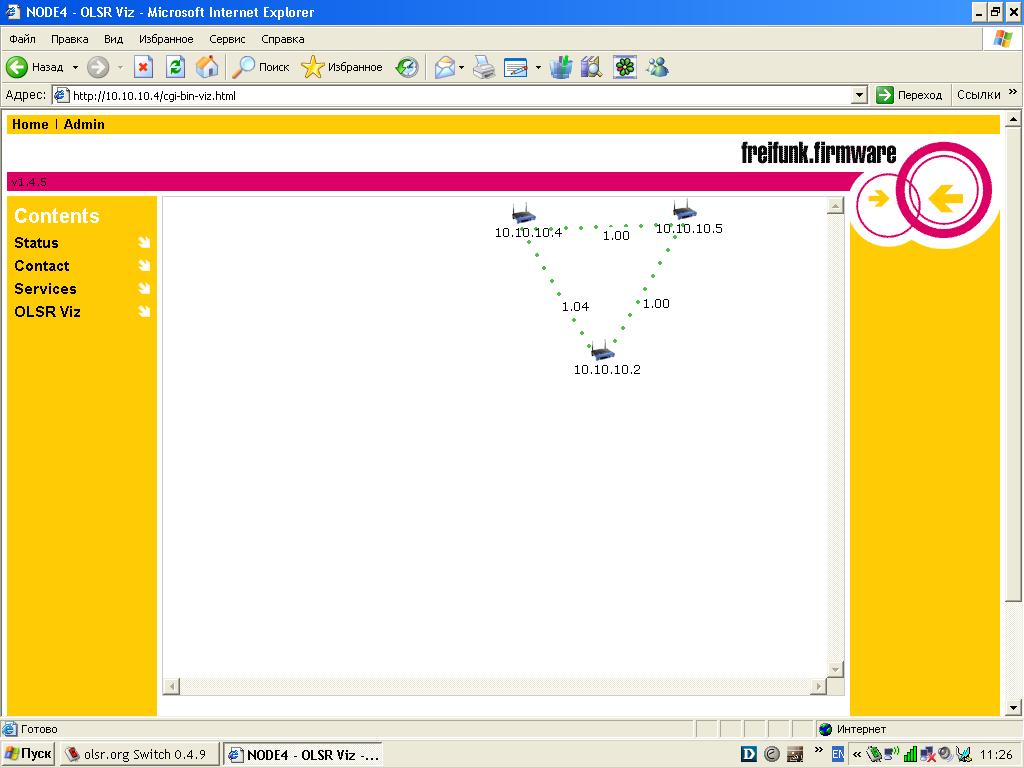Open Избранное favorites star in toolbar
The width and height of the screenshot is (1024, 768).
(342, 67)
